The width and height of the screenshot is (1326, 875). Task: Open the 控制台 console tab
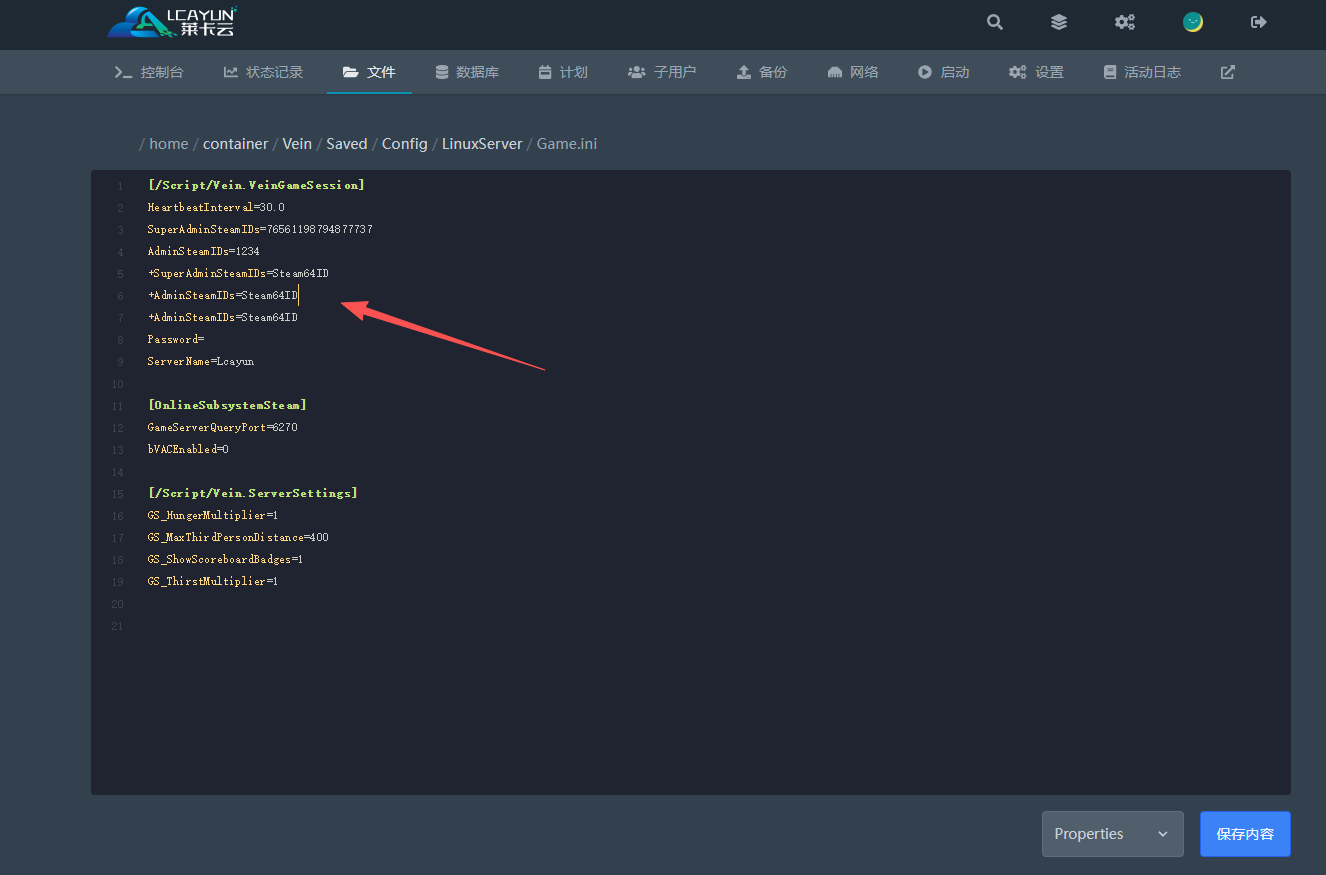click(149, 72)
